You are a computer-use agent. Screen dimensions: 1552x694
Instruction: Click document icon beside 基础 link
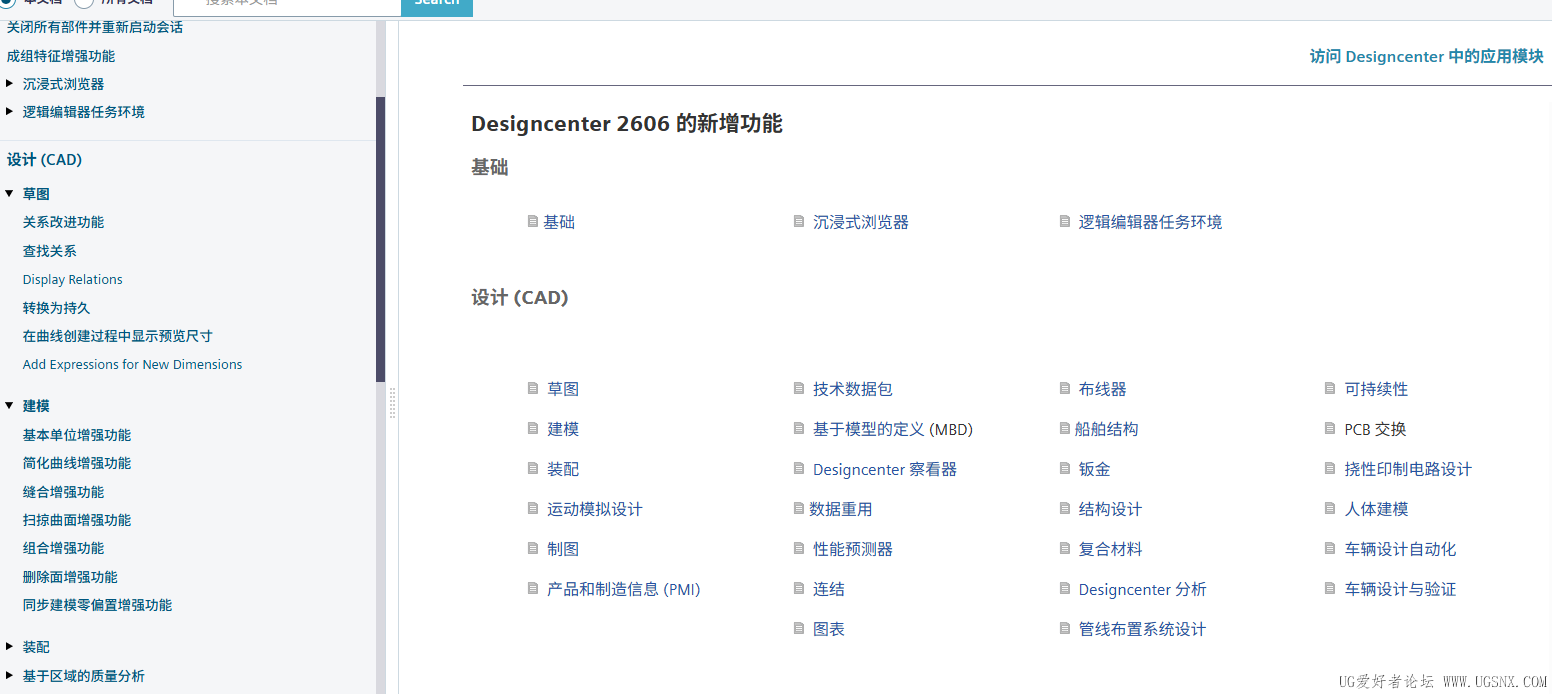click(x=533, y=222)
